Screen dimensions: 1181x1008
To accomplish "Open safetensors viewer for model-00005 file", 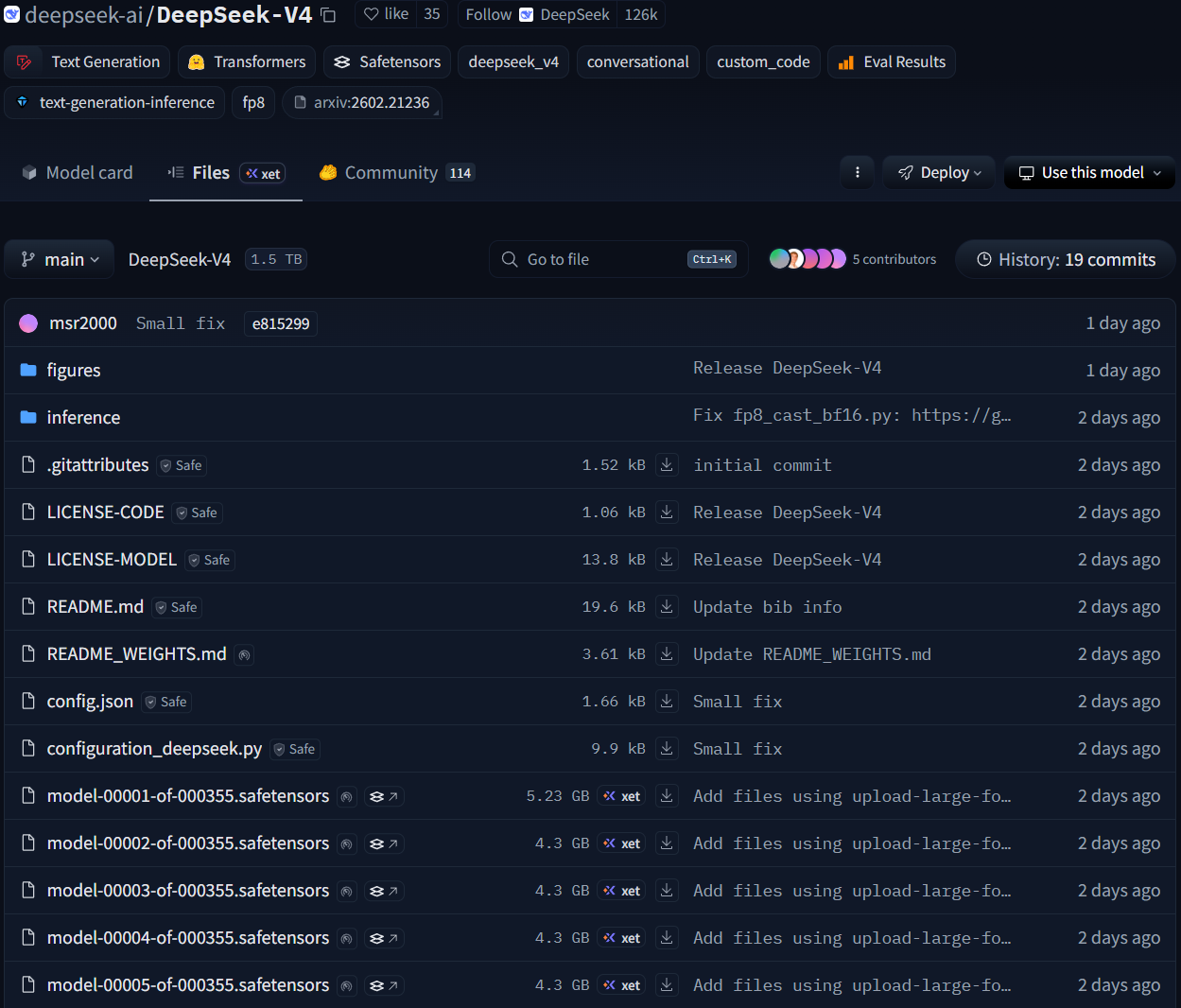I will tap(383, 985).
